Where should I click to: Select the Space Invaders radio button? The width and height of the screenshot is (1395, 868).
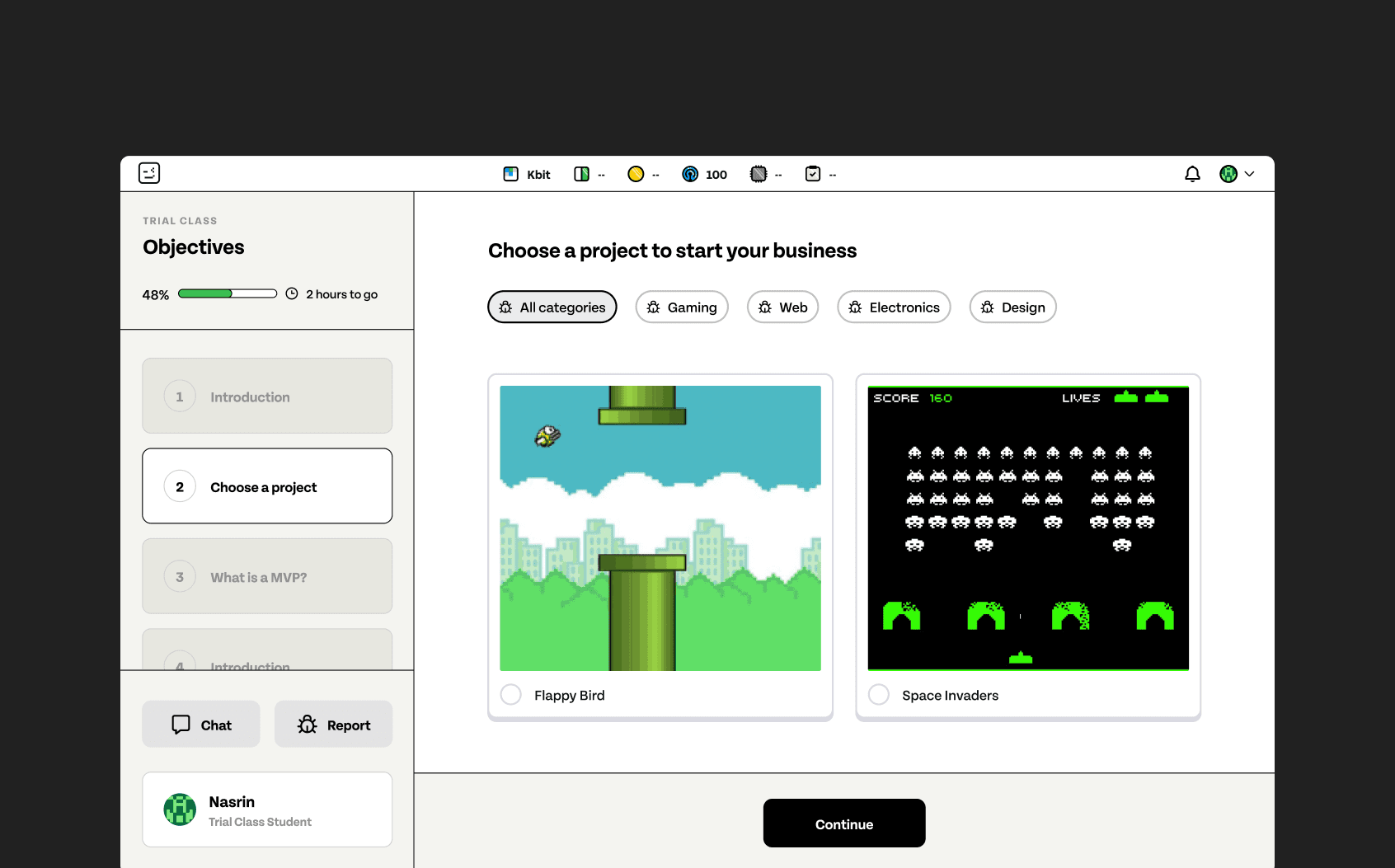click(x=879, y=695)
